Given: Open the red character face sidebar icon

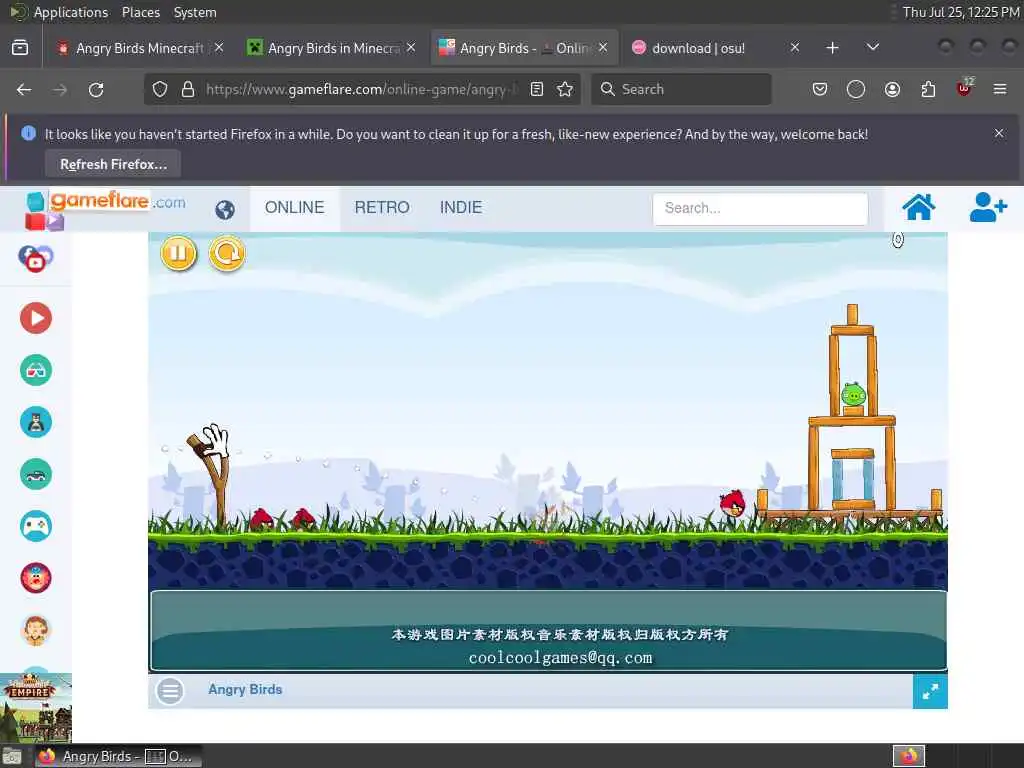Looking at the screenshot, I should coord(36,578).
